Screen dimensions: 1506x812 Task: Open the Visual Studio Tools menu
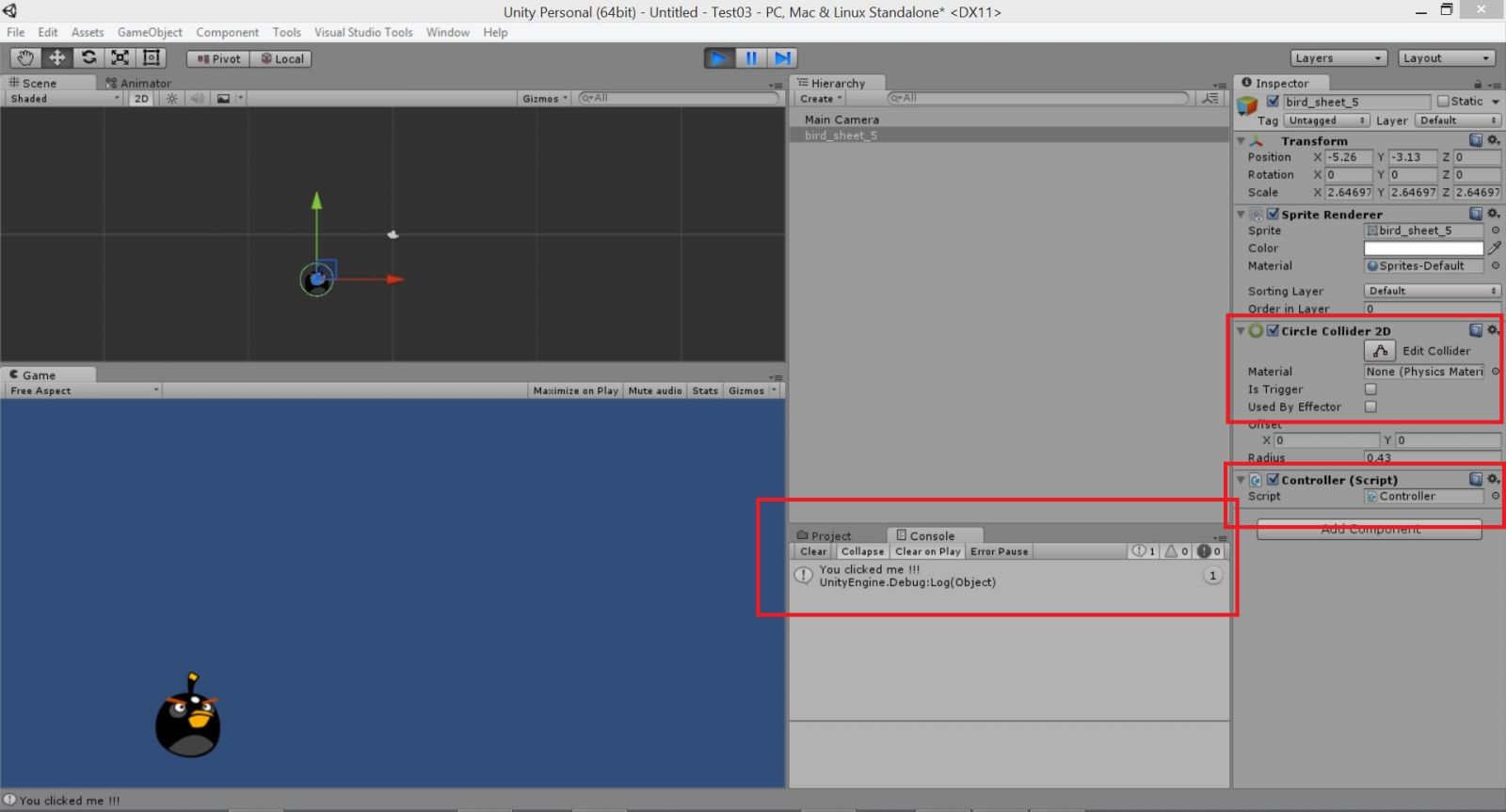[x=363, y=32]
